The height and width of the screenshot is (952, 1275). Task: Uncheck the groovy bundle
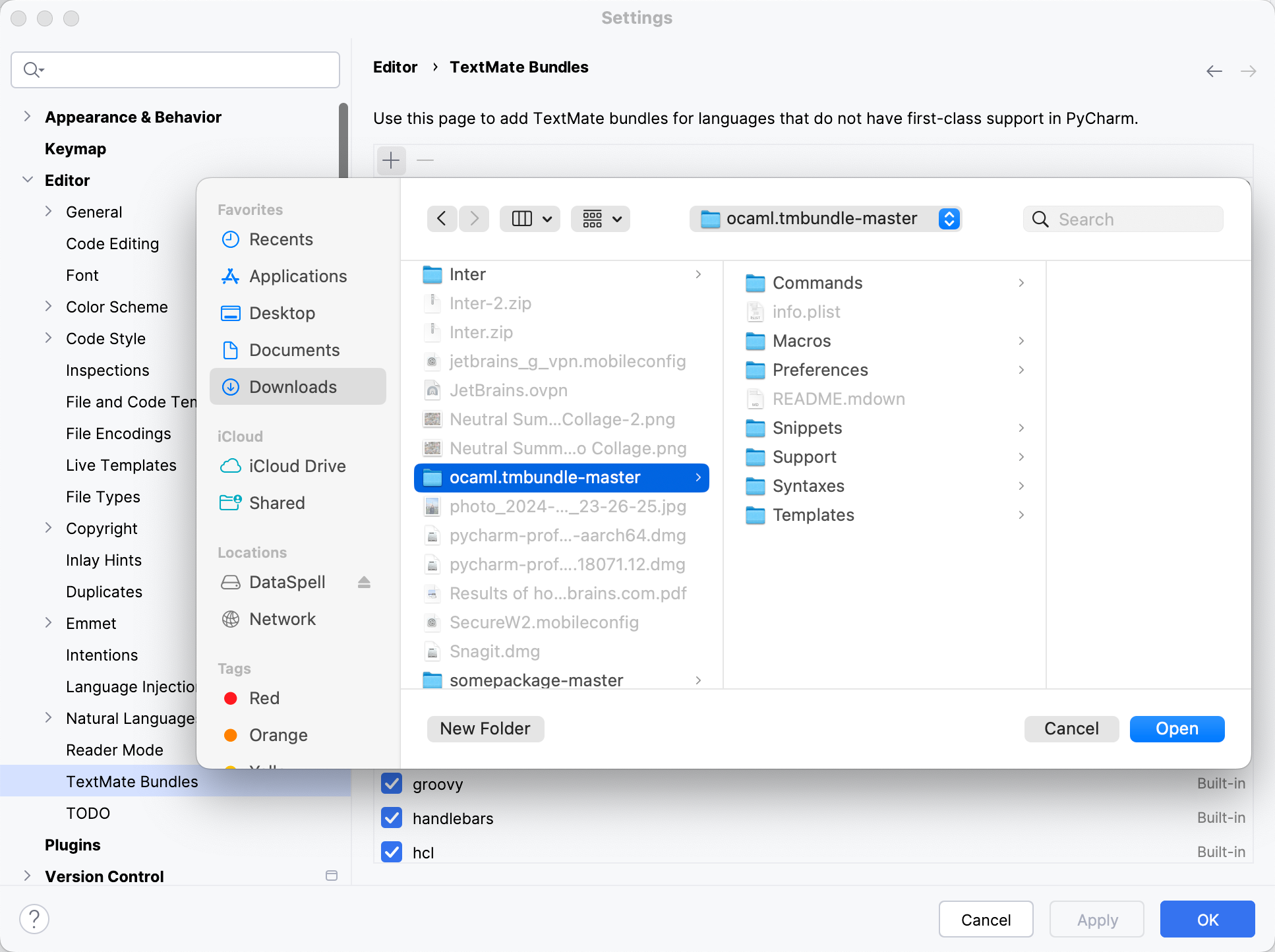tap(392, 783)
